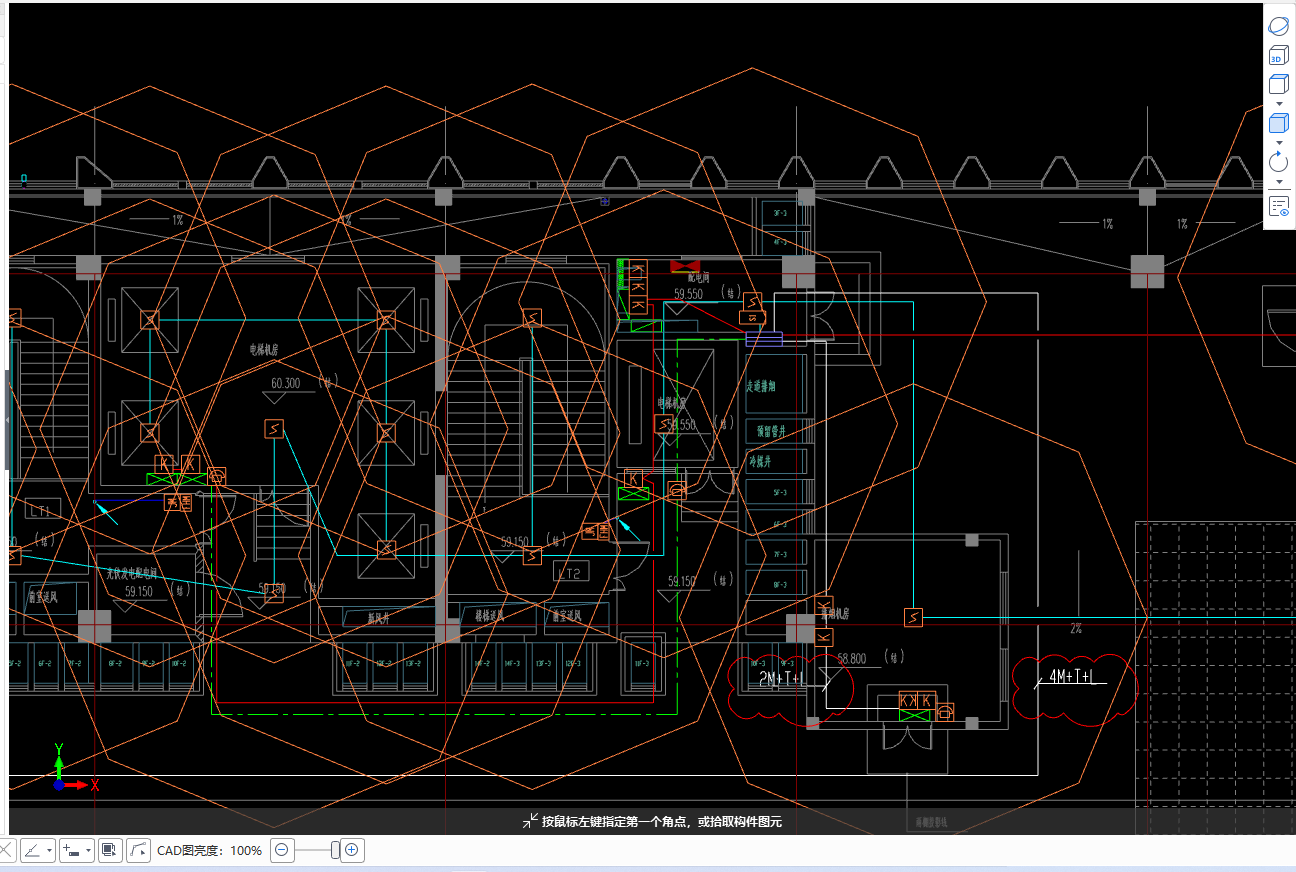Click the status prompt text 按鼠标左键指定第一个角点
This screenshot has width=1296, height=872.
click(x=616, y=821)
